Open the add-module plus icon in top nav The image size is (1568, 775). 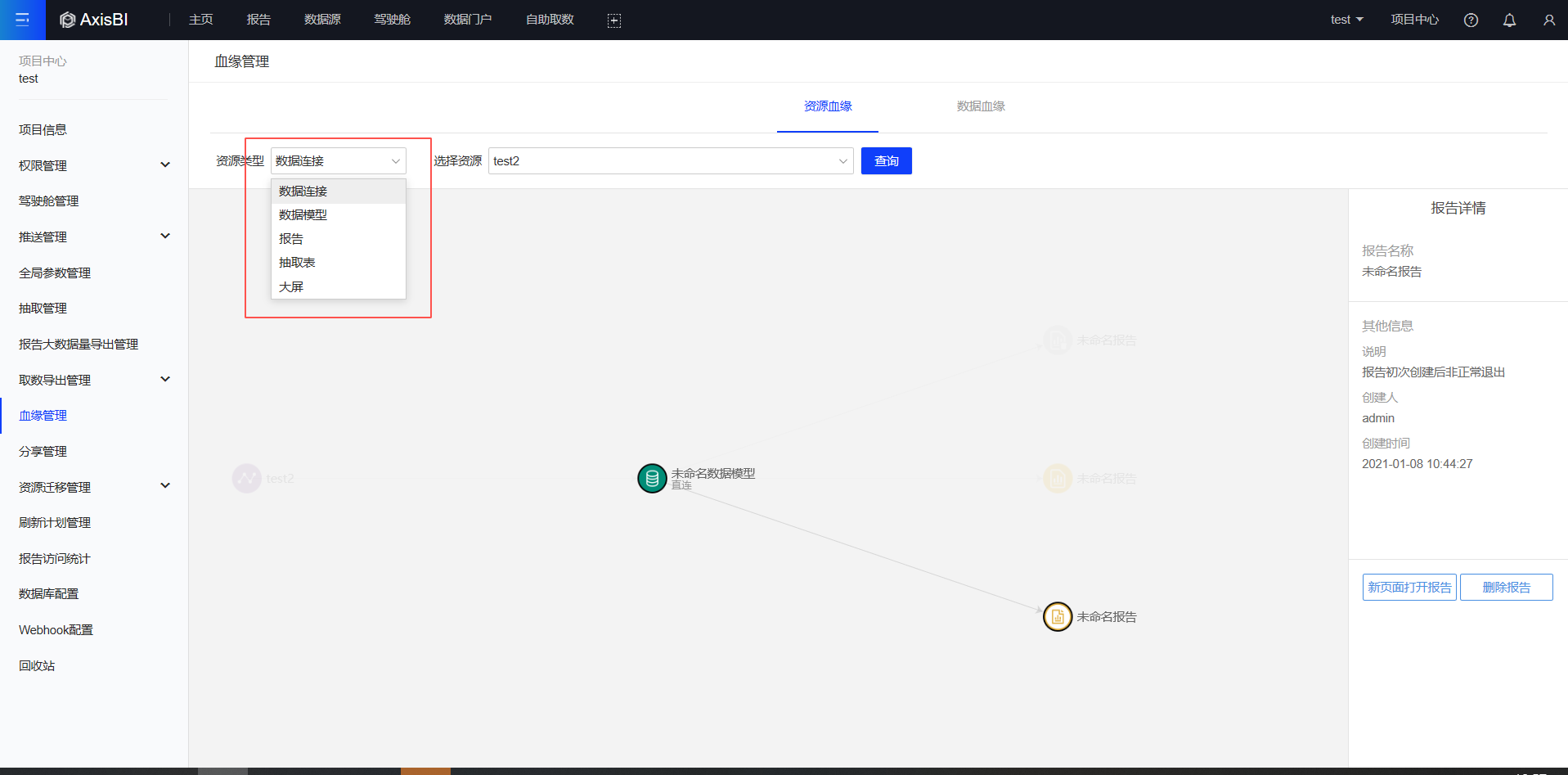click(614, 20)
